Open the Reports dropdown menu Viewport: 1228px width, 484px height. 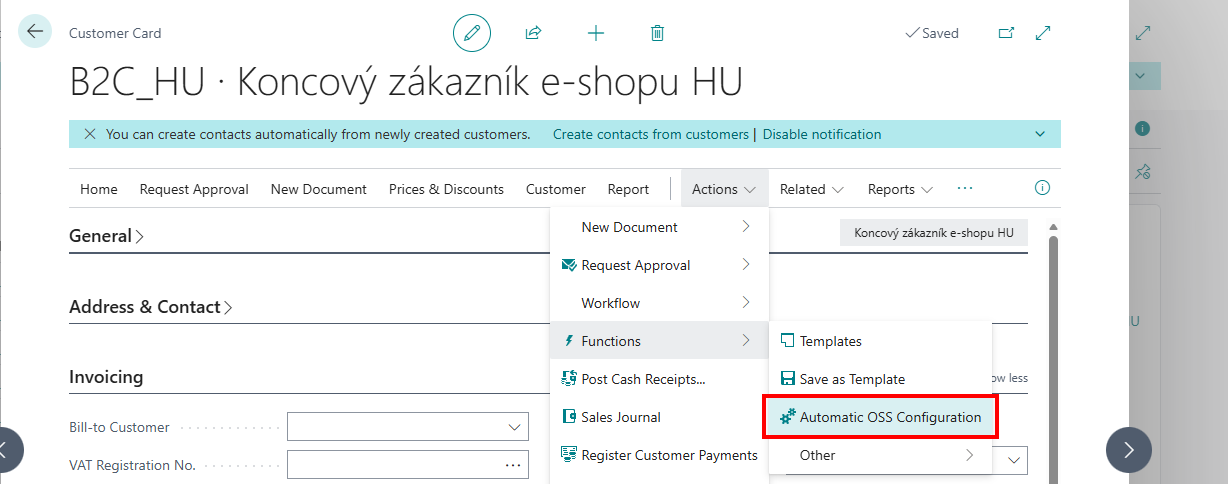(900, 189)
